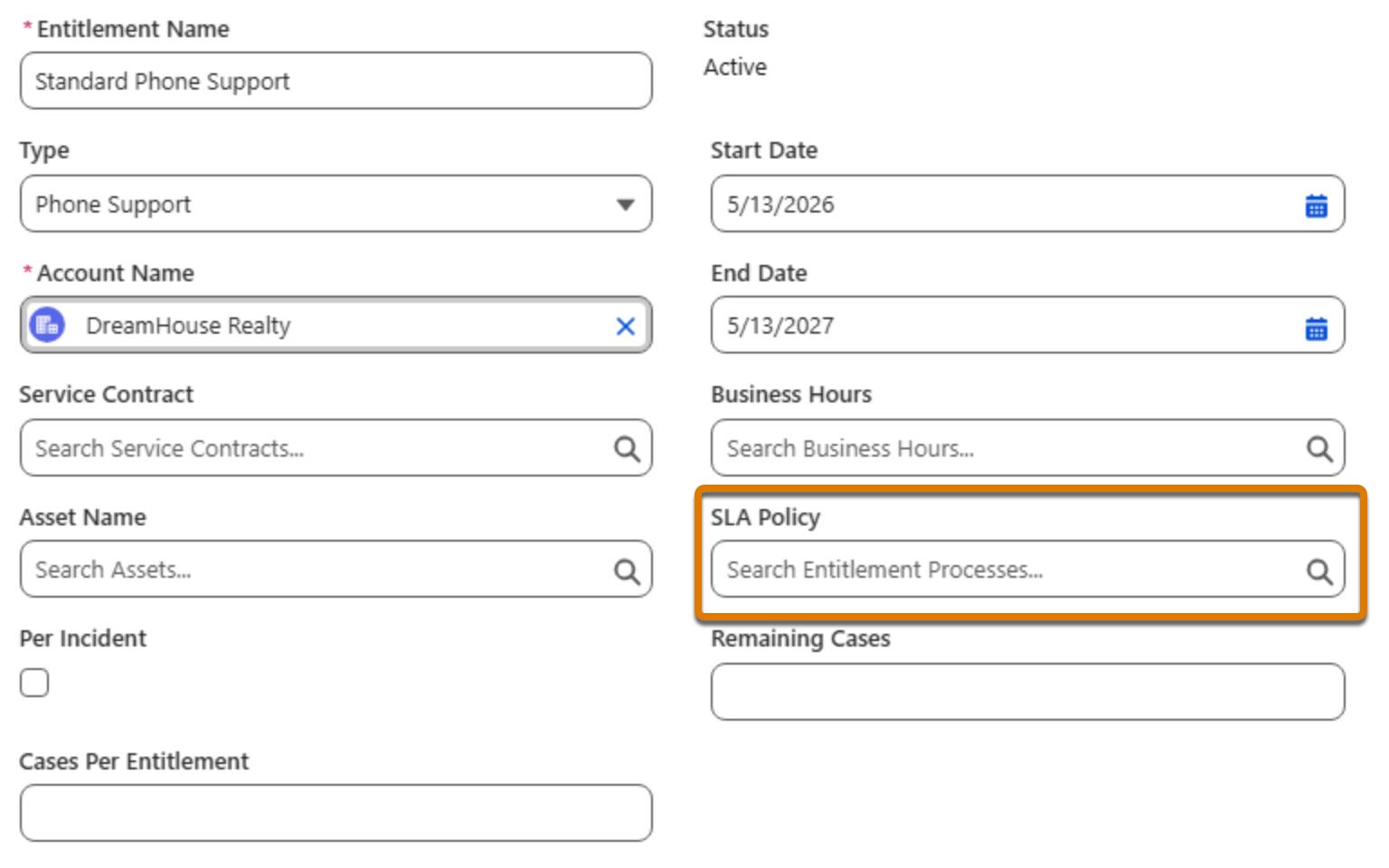Viewport: 1389px width, 868px height.
Task: Click the Service Contract label
Action: [x=107, y=394]
